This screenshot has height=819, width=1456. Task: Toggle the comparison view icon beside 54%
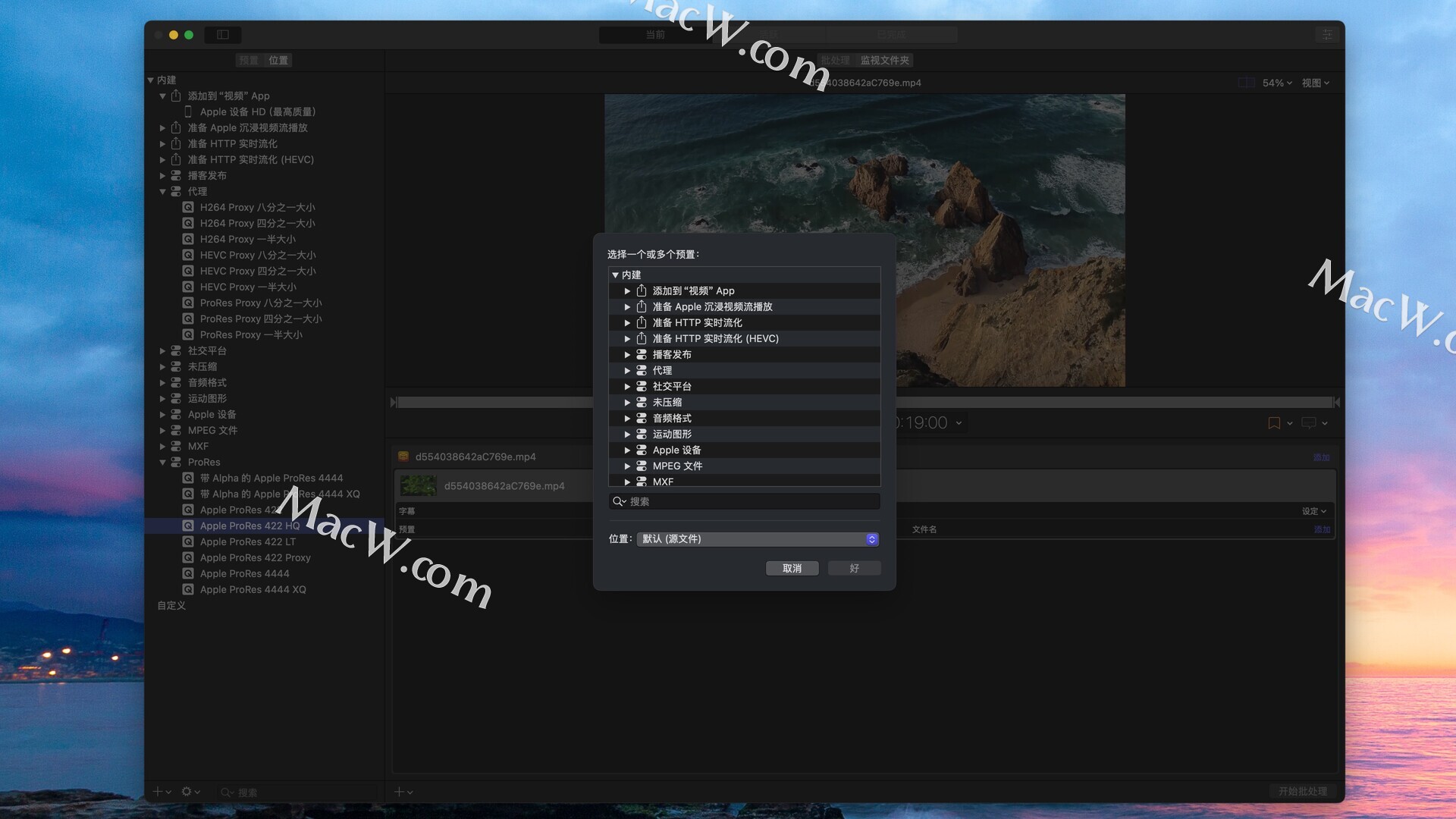coord(1246,83)
